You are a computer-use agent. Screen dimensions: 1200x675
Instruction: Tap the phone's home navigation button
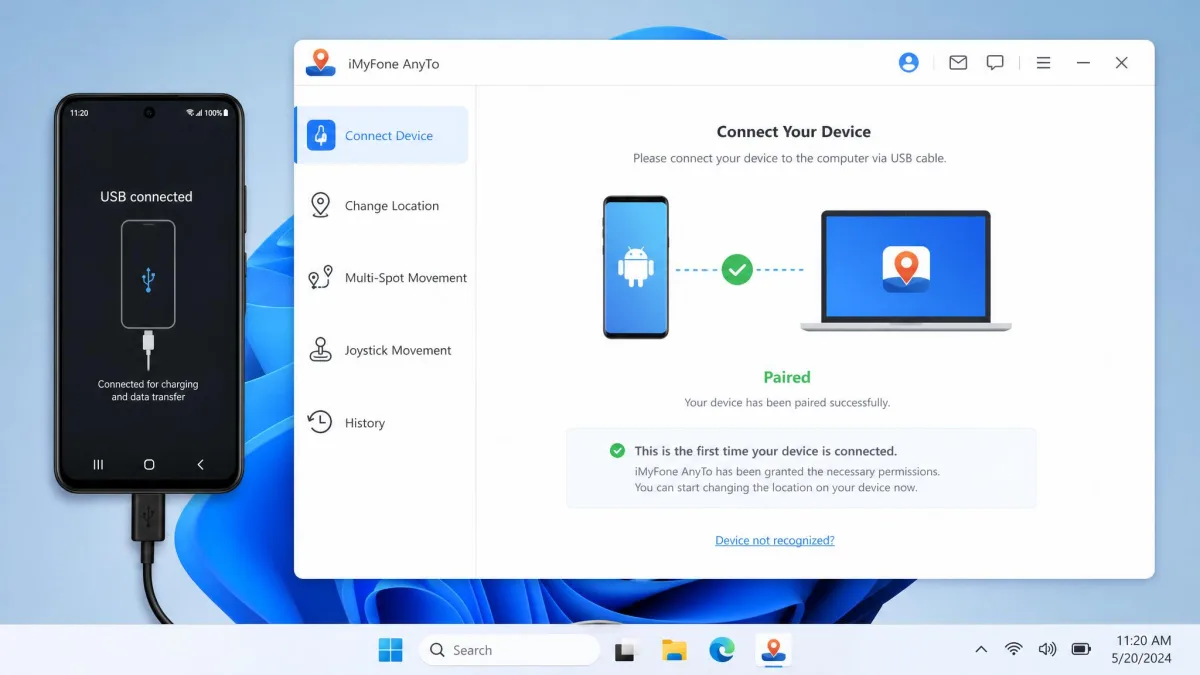pyautogui.click(x=149, y=464)
